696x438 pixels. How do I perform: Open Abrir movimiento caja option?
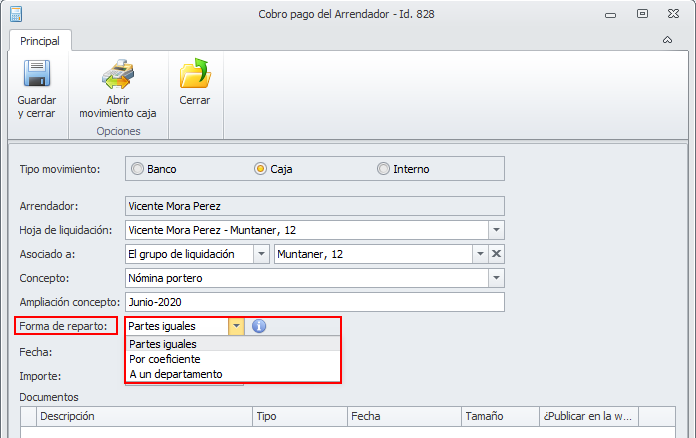pyautogui.click(x=118, y=89)
